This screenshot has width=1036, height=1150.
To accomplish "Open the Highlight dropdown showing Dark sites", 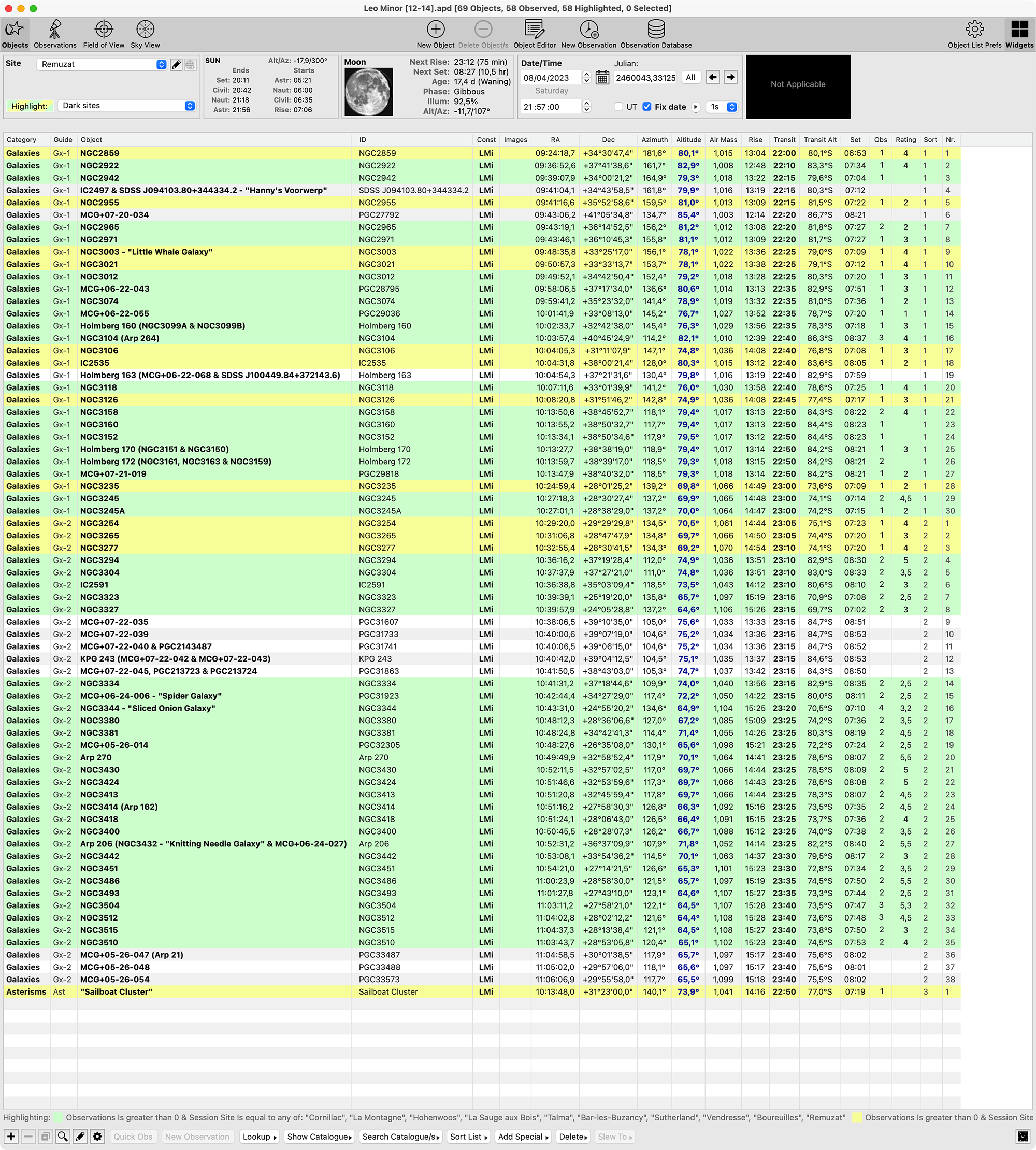I will pos(126,106).
